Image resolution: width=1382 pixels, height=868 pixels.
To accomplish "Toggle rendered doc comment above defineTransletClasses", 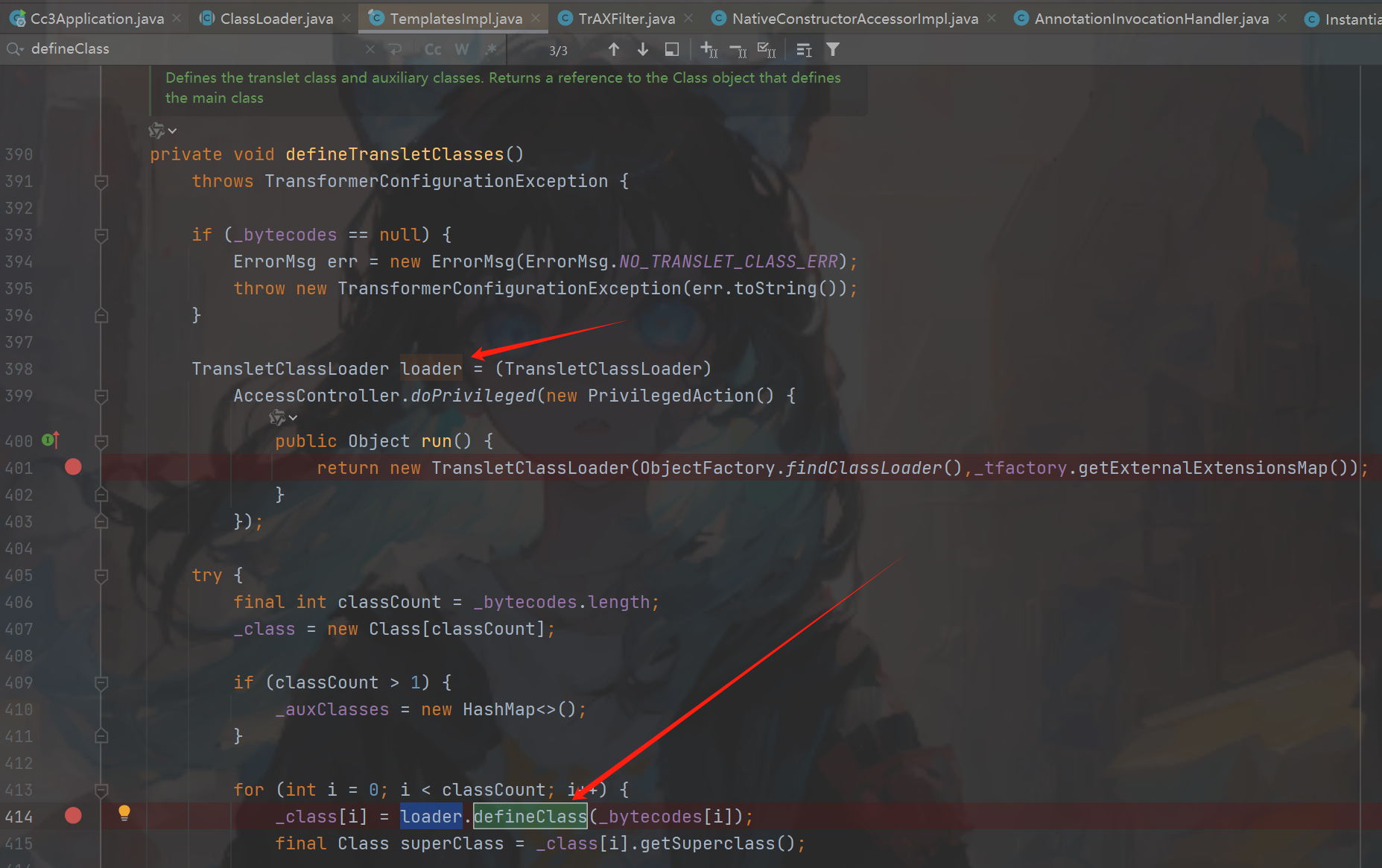I will point(162,130).
